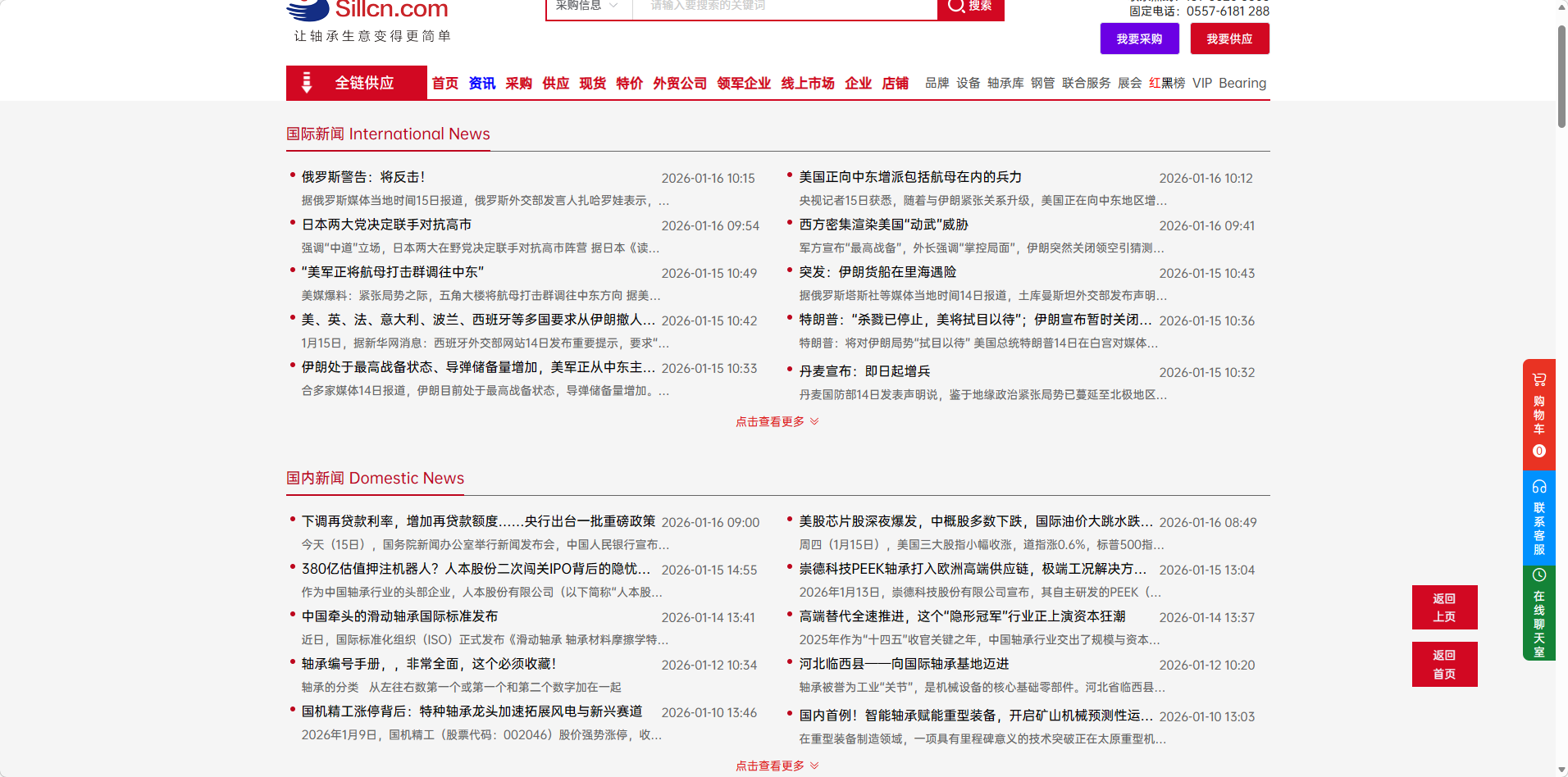Screen dimensions: 1568x777
Task: Open customer service headset icon
Action: click(1538, 486)
